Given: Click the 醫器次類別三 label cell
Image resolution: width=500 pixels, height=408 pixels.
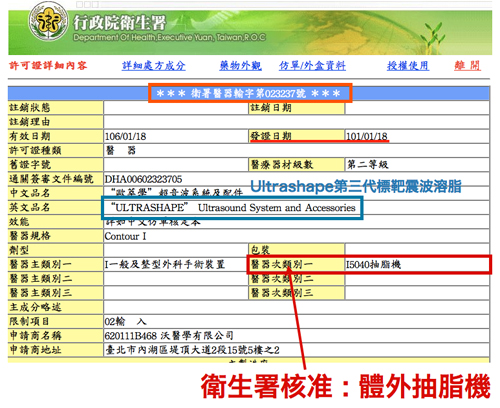Looking at the screenshot, I should click(x=297, y=293).
